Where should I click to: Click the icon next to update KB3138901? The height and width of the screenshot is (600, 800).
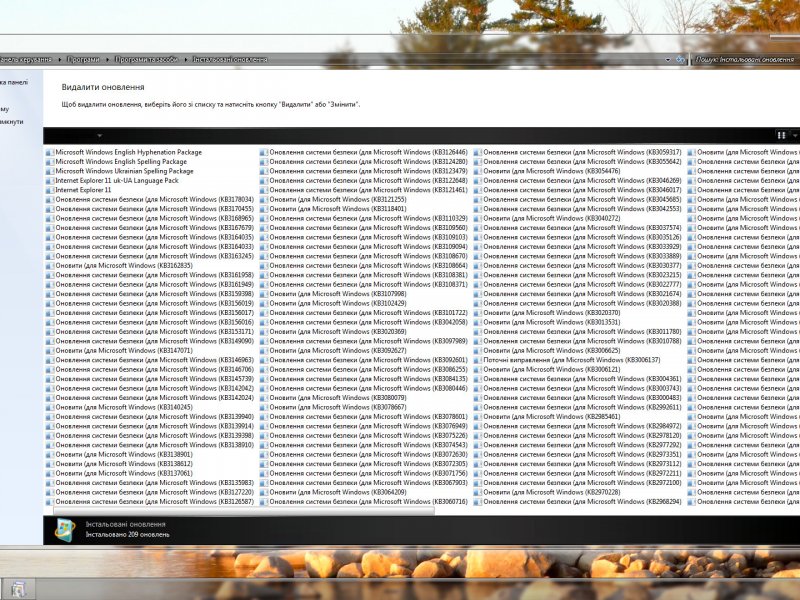[50, 454]
